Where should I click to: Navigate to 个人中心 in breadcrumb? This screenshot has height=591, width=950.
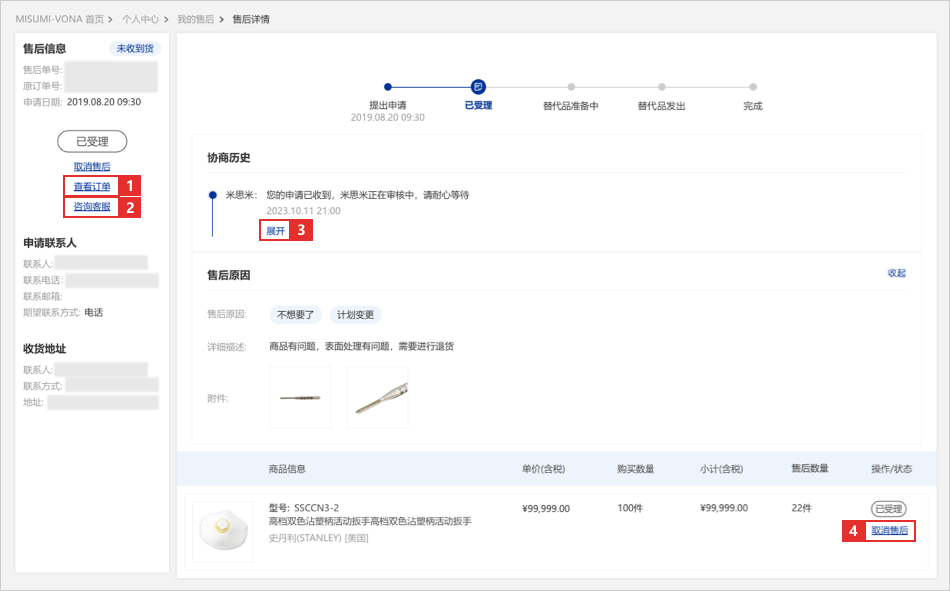tap(140, 19)
